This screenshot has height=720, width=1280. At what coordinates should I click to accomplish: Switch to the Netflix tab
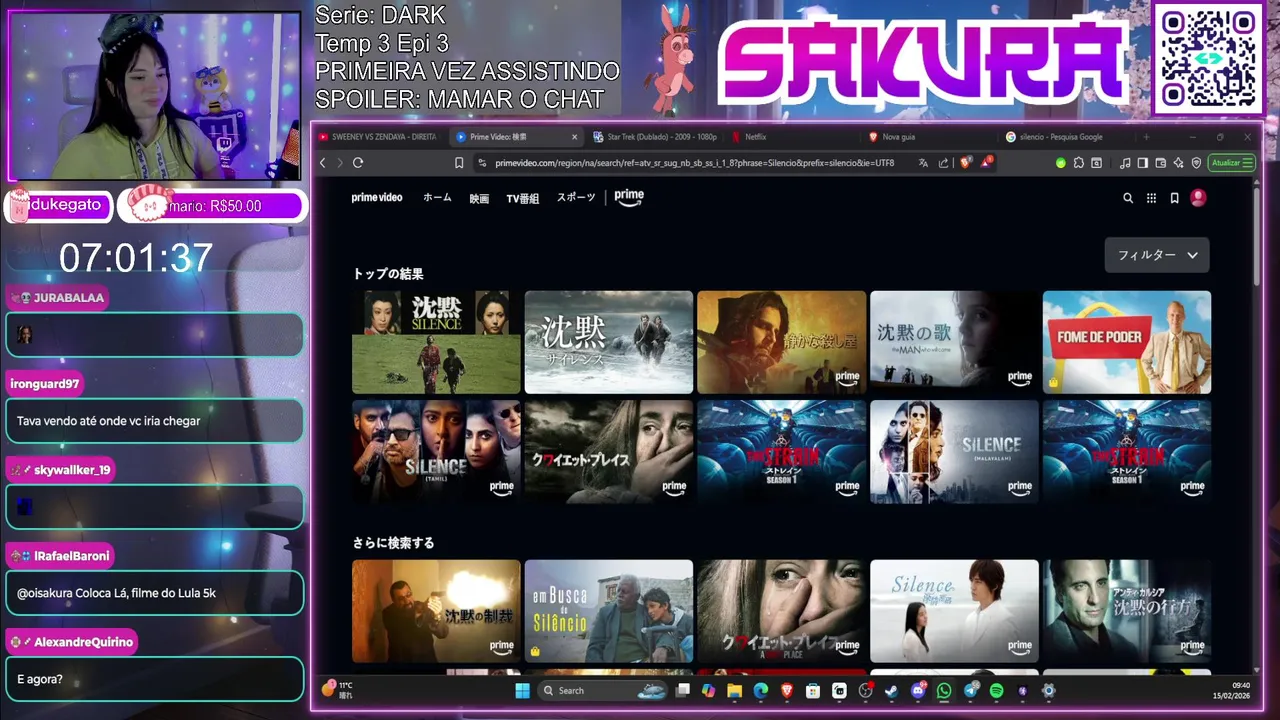(755, 137)
